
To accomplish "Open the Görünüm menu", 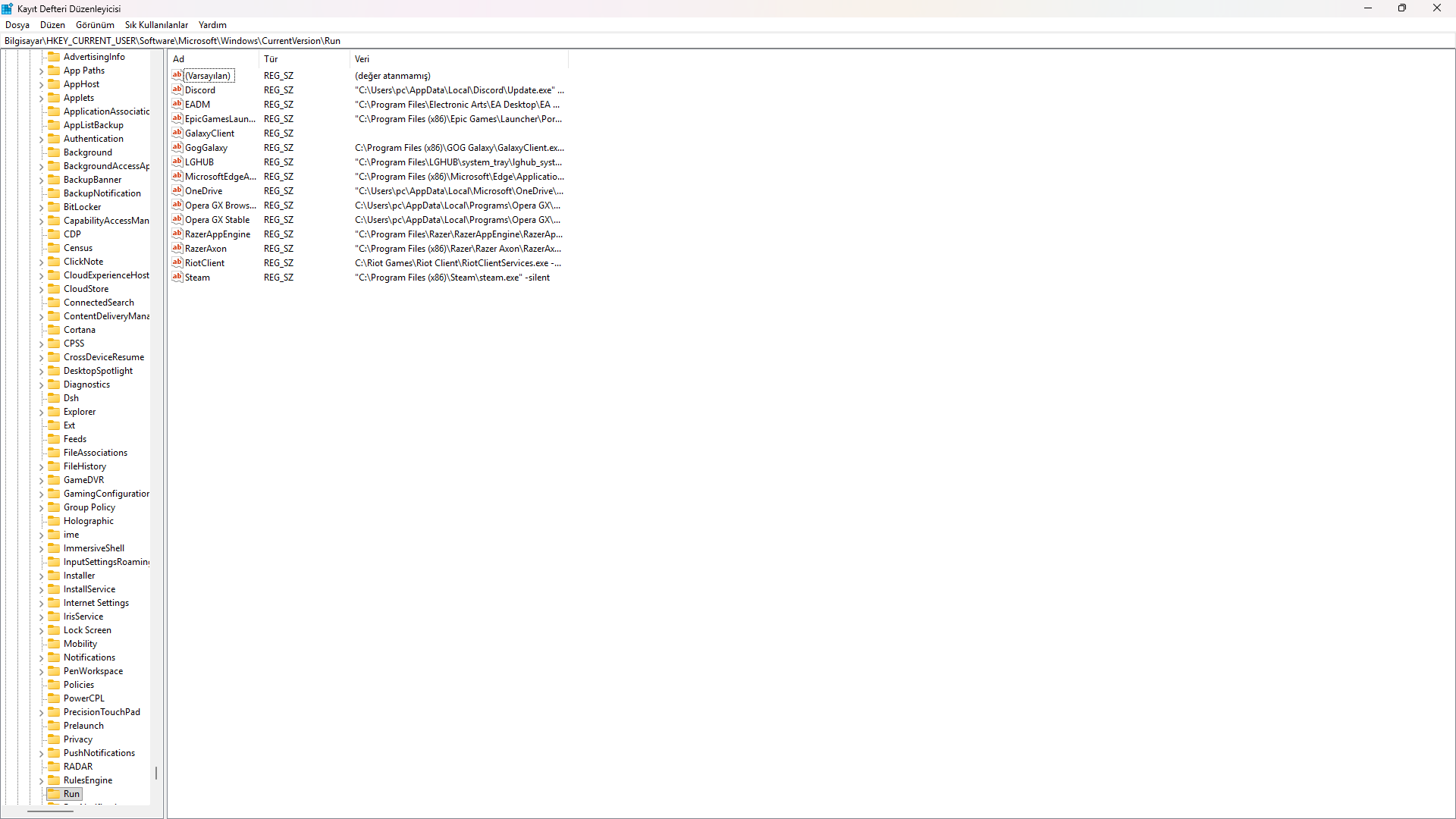I will point(95,25).
